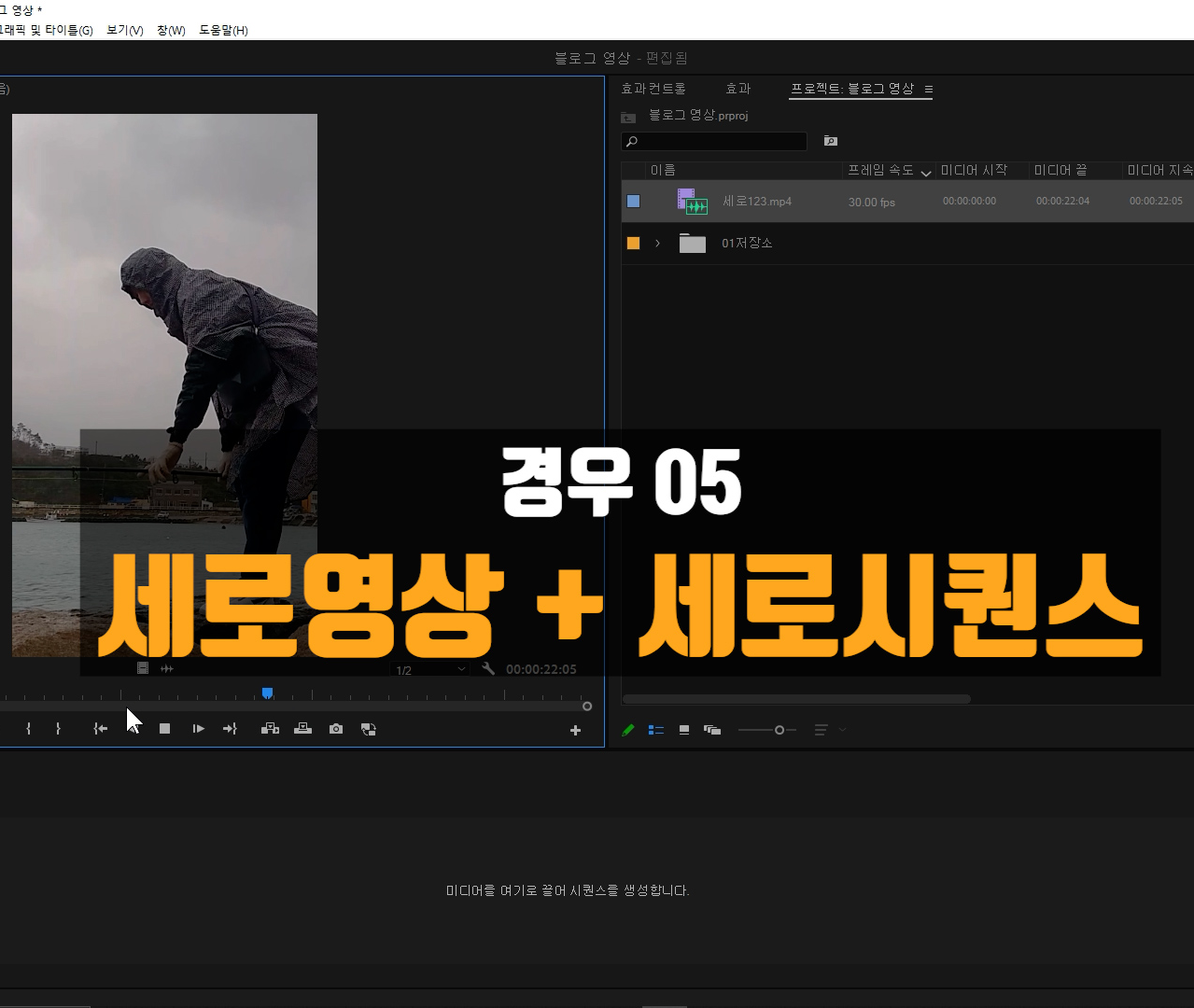The image size is (1194, 1008).
Task: Go to In point button
Action: pyautogui.click(x=101, y=729)
